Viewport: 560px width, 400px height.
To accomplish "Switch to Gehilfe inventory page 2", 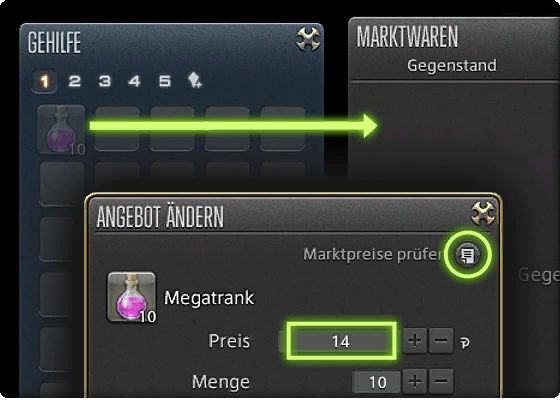I will [75, 81].
